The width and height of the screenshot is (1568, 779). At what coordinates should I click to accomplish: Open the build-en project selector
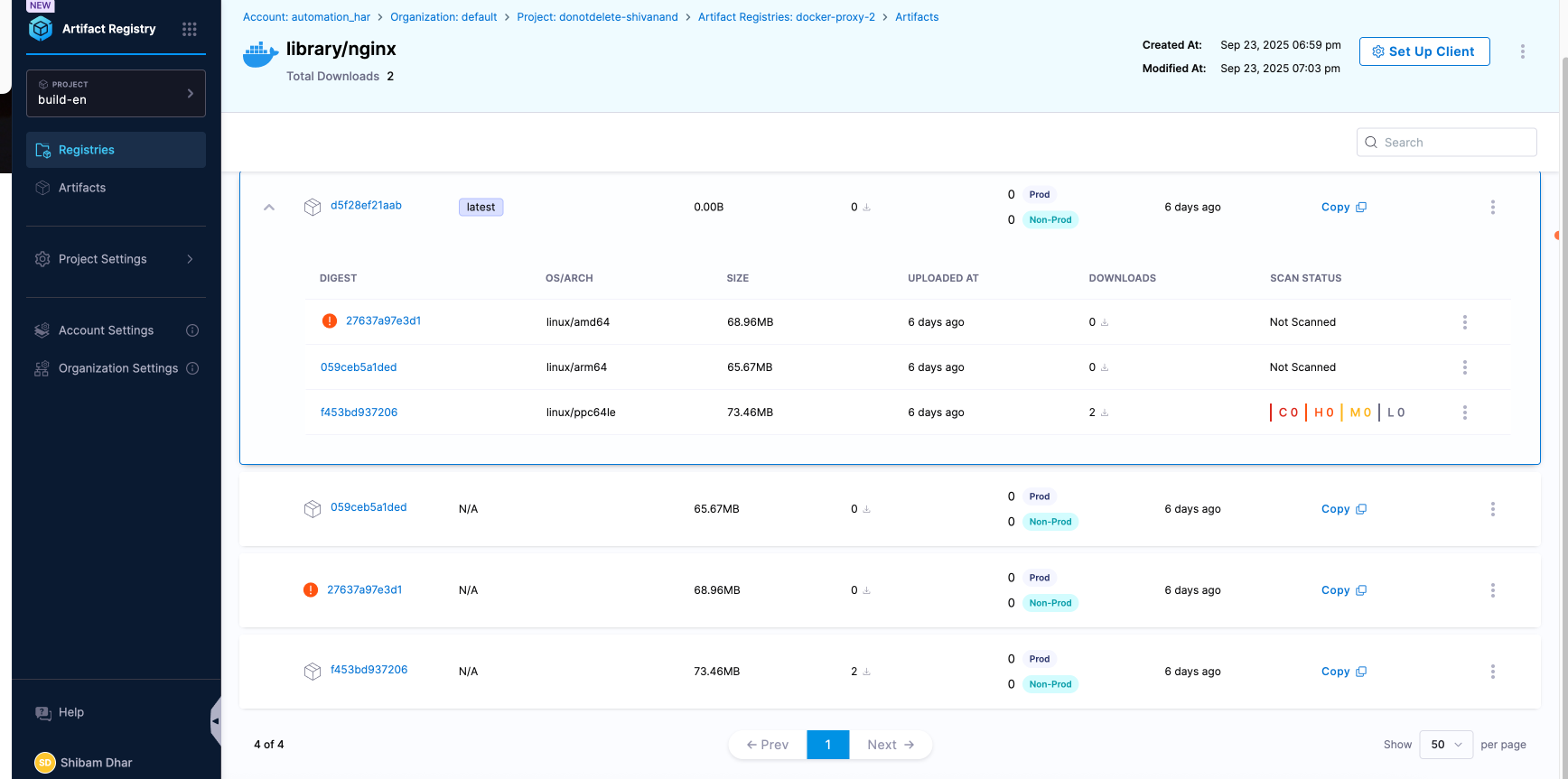coord(116,93)
